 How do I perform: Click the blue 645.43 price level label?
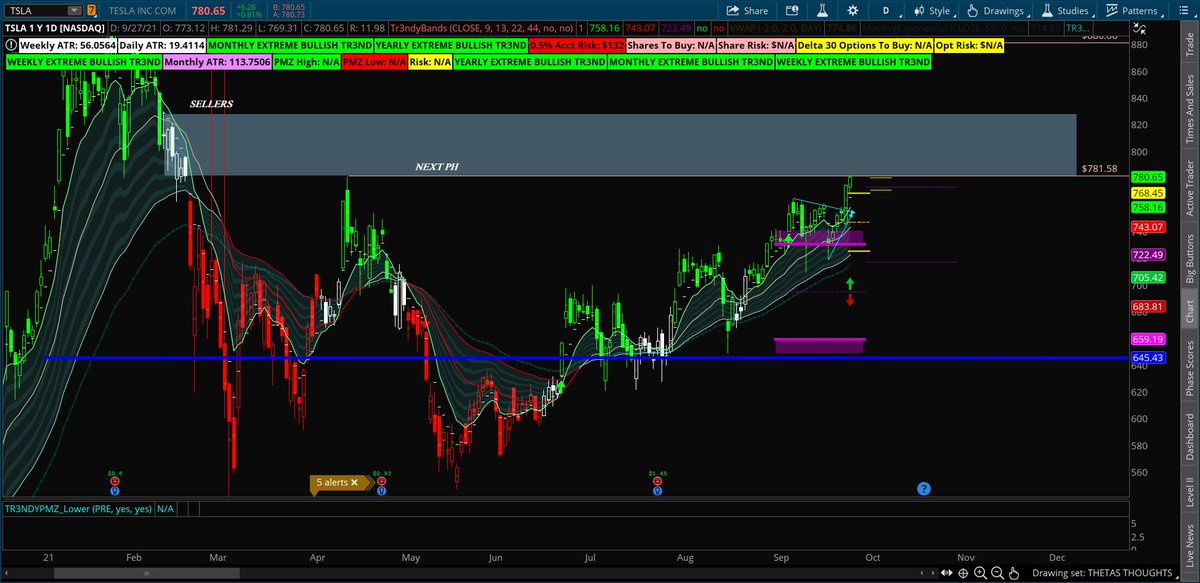tap(1146, 358)
